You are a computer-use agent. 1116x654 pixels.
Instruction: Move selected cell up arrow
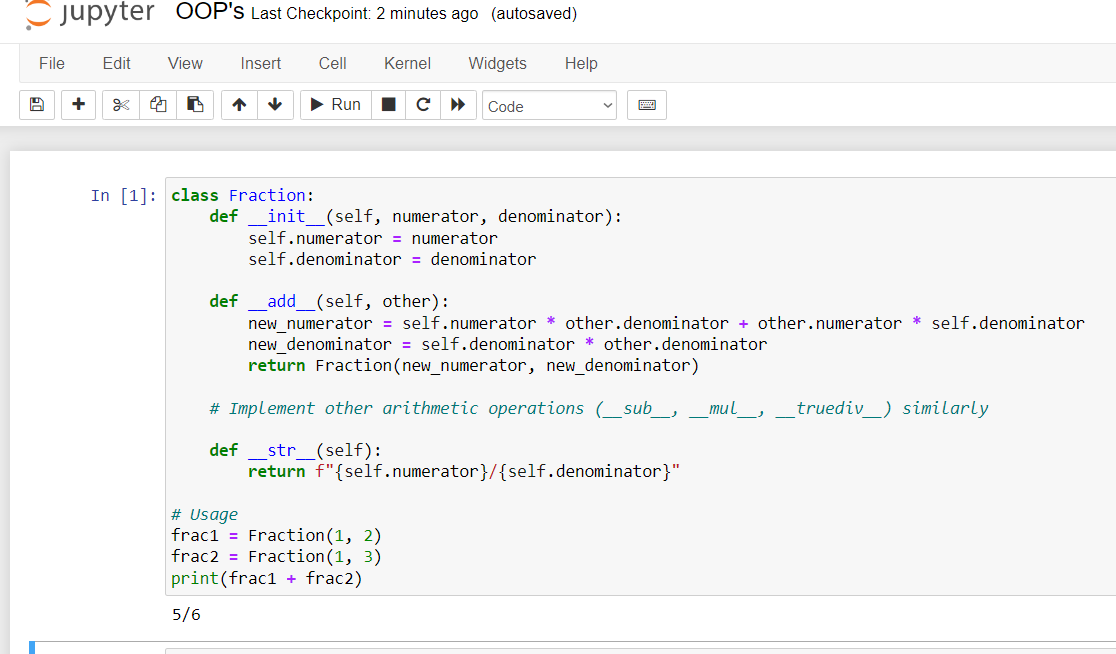click(x=239, y=105)
